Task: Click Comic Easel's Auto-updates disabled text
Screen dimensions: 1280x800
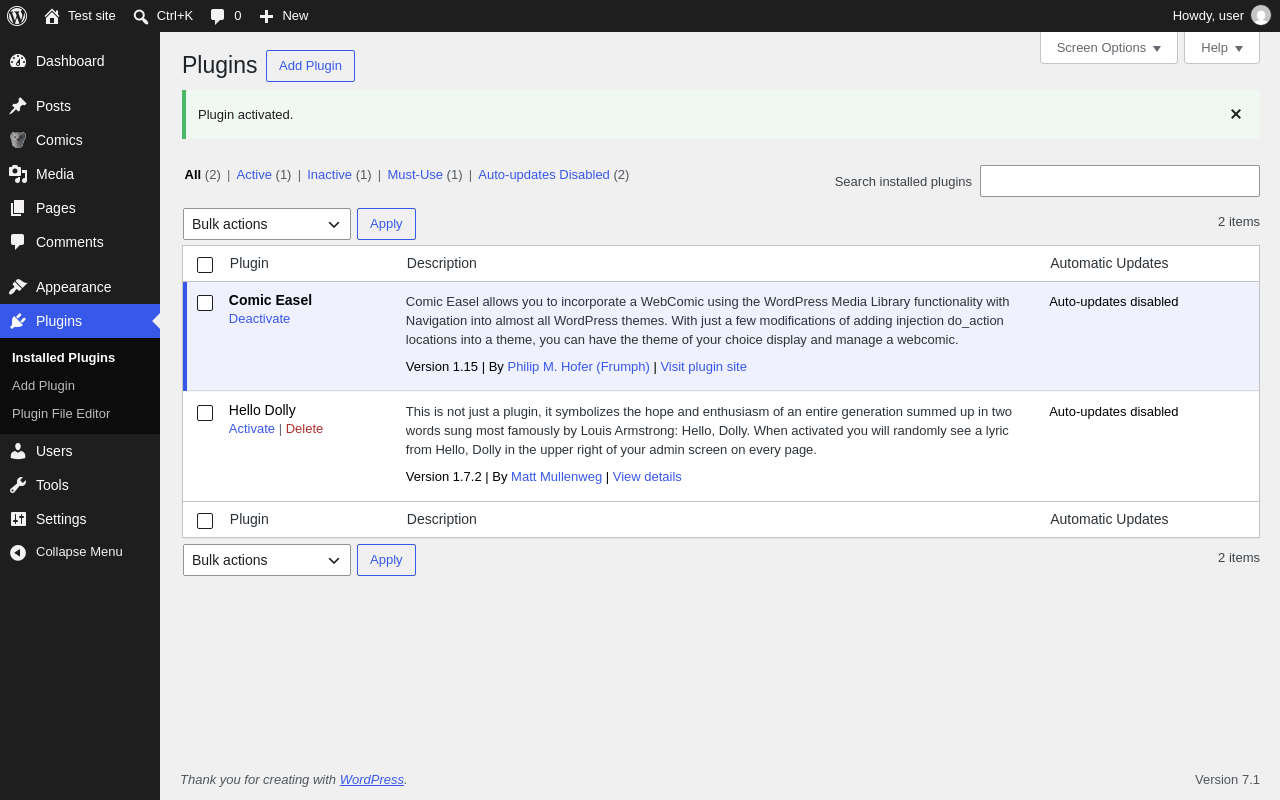Action: [x=1114, y=302]
